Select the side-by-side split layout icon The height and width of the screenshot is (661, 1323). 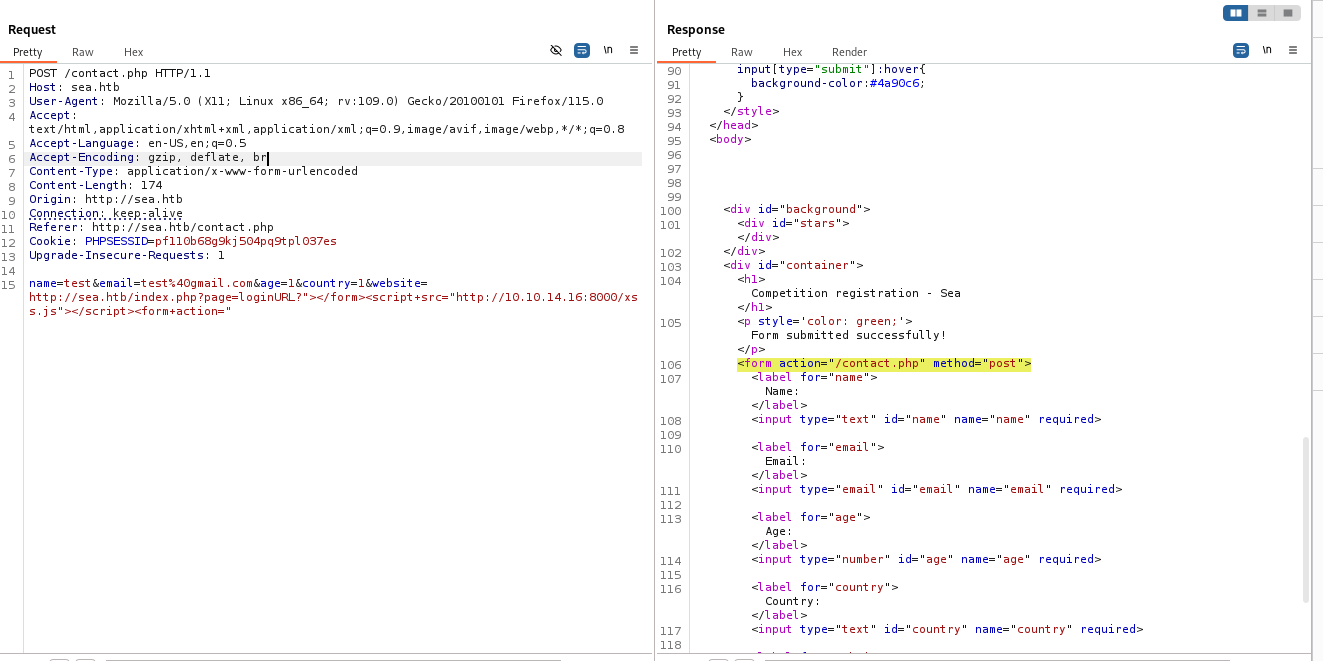1236,13
